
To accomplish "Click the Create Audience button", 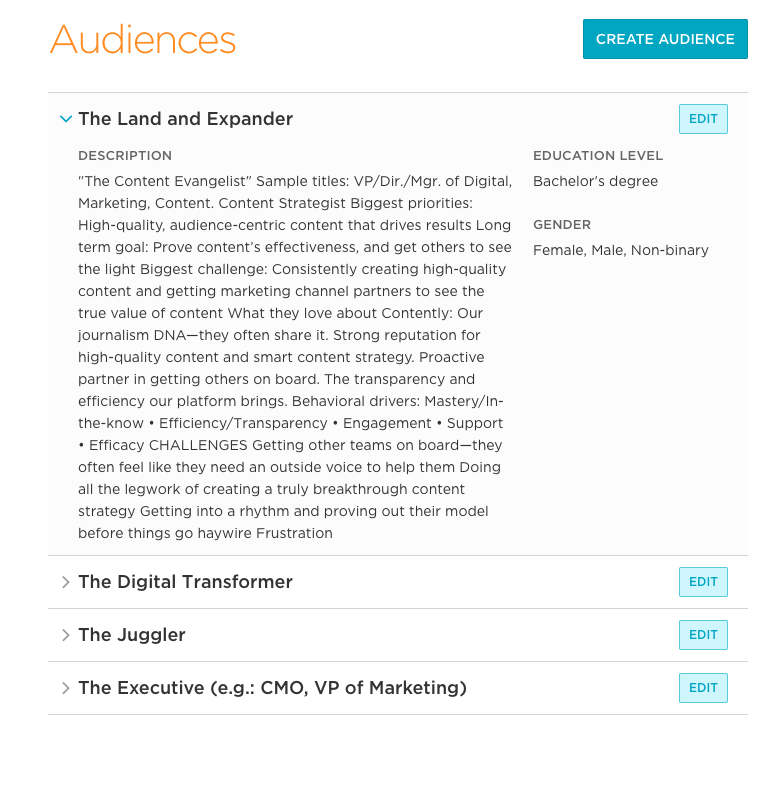I will point(665,39).
